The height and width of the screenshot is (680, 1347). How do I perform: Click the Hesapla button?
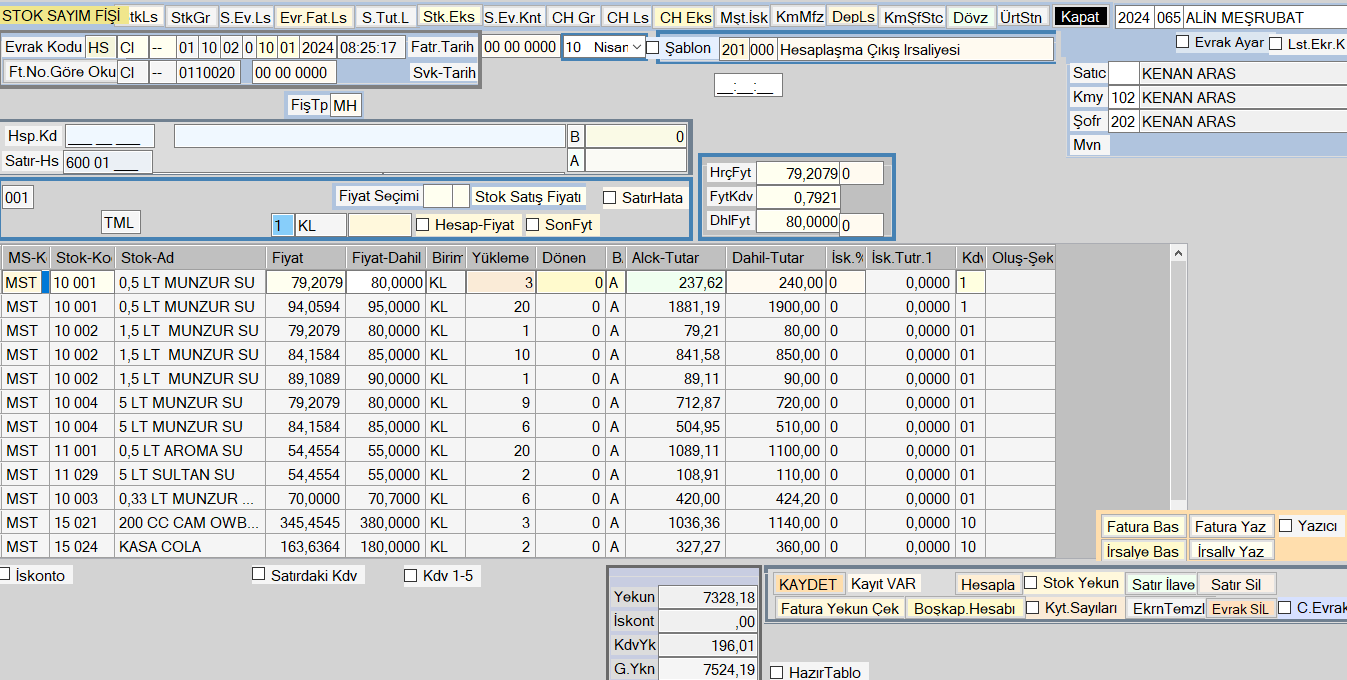(988, 584)
